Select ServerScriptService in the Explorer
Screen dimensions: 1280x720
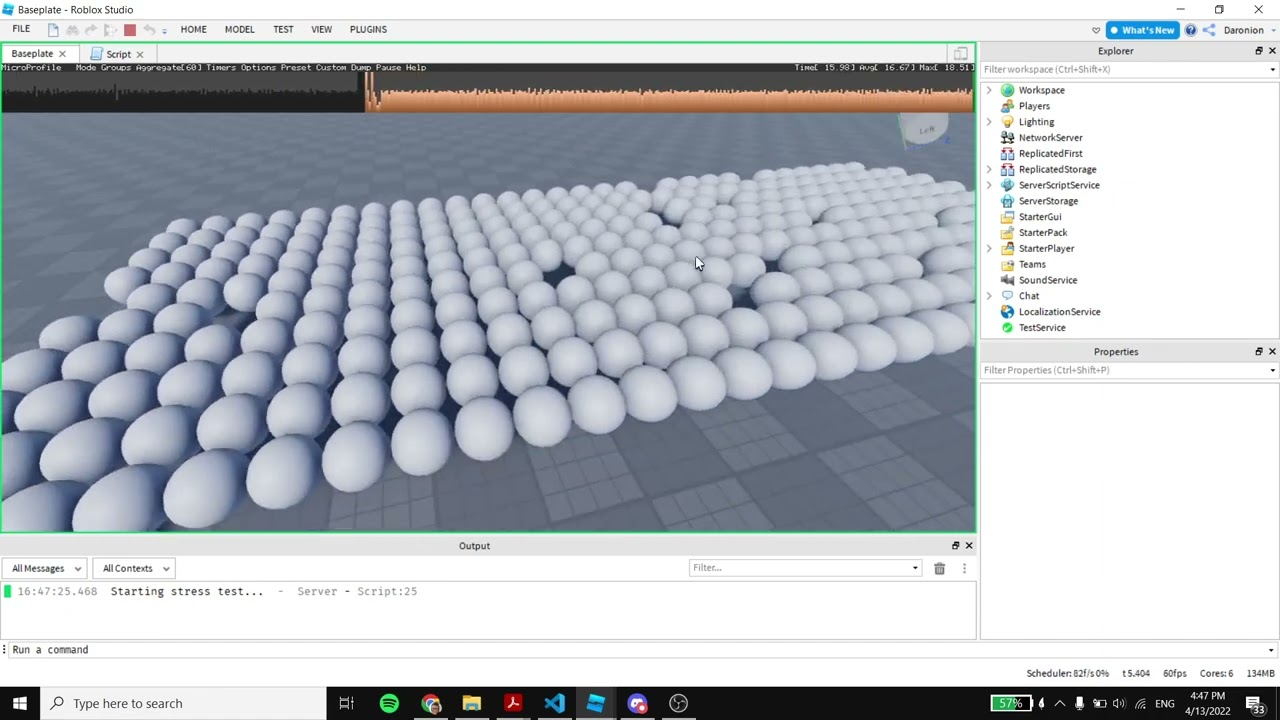click(x=1058, y=185)
